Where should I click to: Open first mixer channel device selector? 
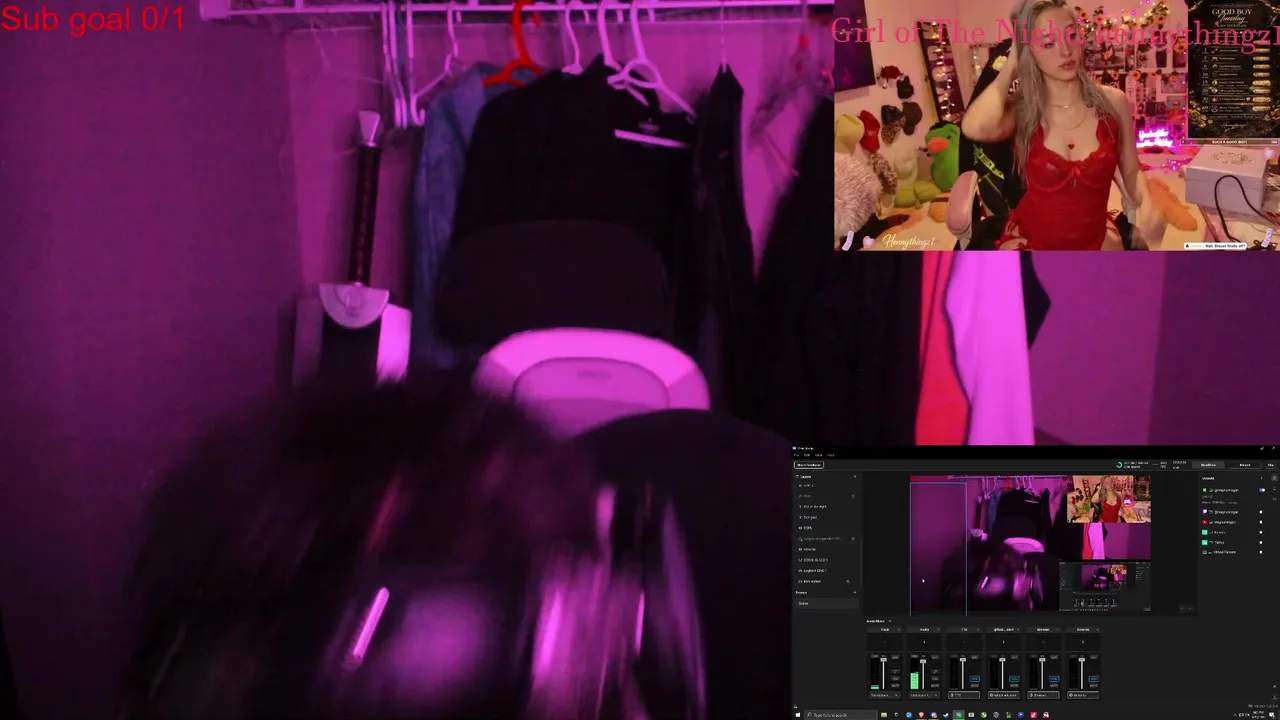tap(884, 695)
